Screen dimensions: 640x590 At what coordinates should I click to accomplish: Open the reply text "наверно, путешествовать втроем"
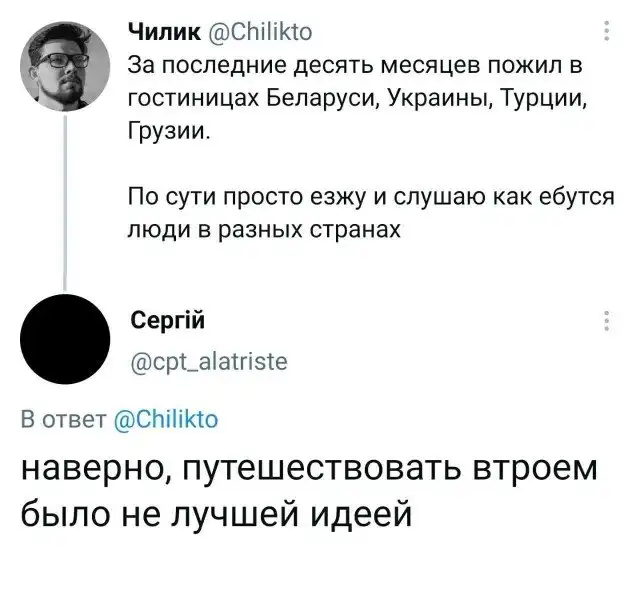[x=309, y=469]
